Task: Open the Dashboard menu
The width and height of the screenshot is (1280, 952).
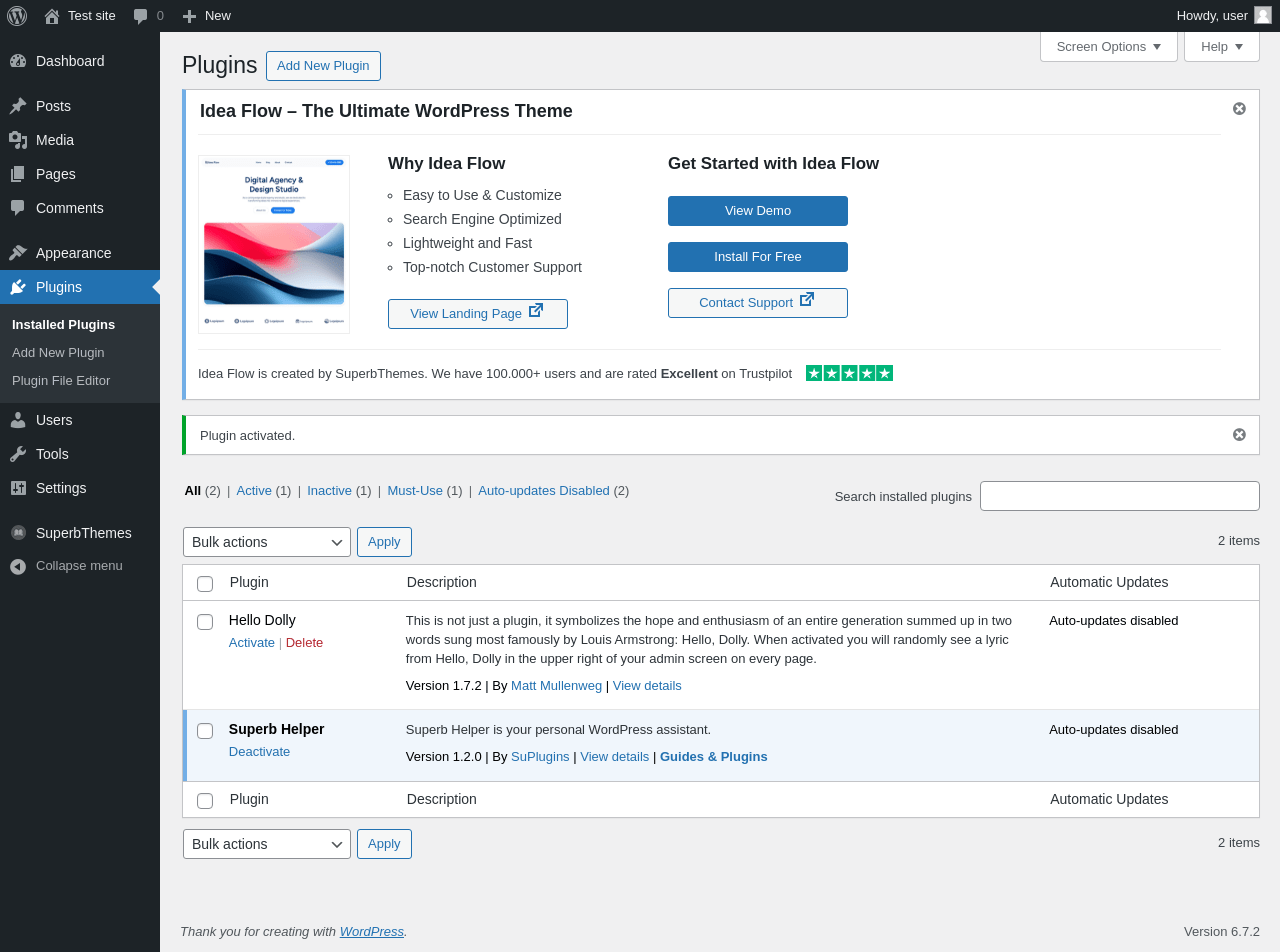Action: pyautogui.click(x=80, y=61)
